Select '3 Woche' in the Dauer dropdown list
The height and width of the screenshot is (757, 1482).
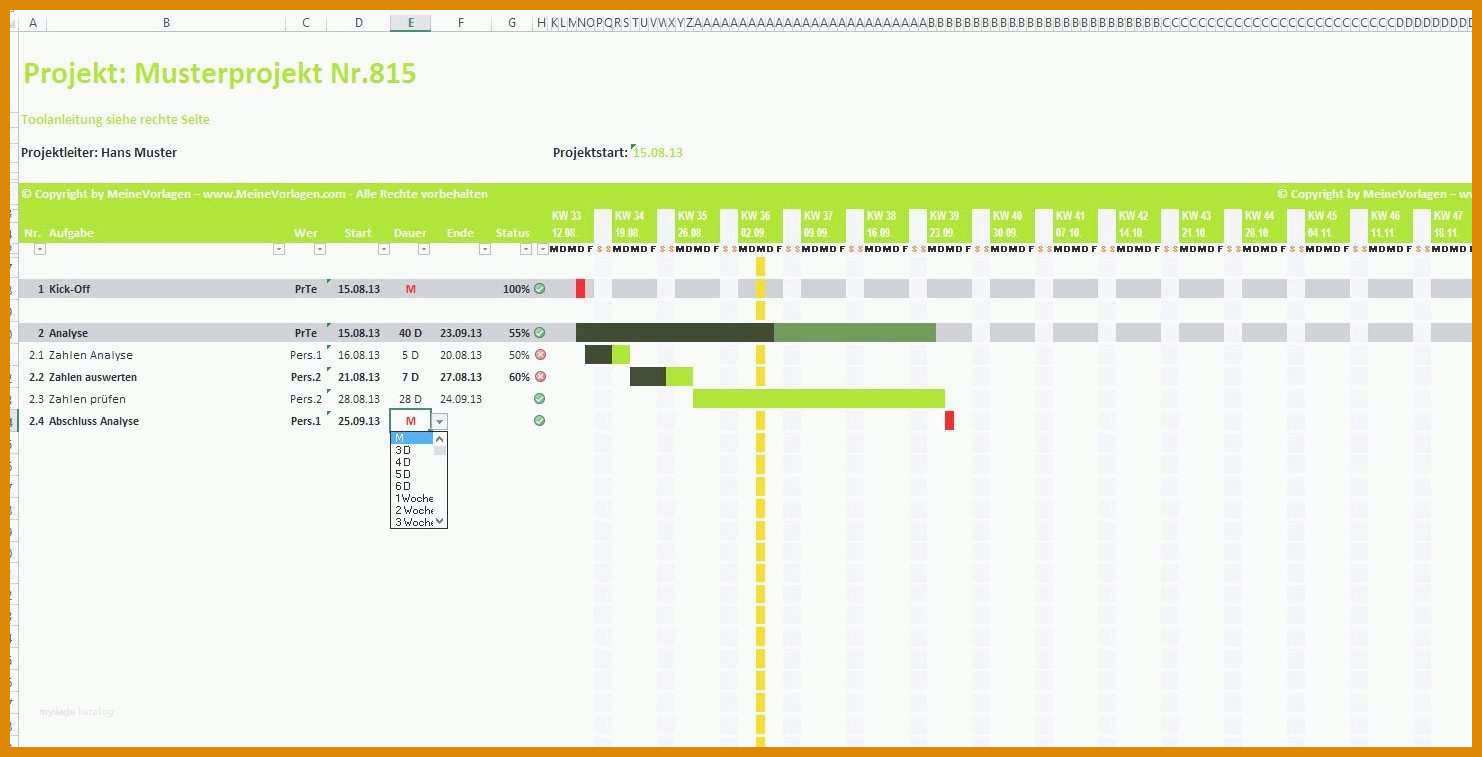[411, 522]
